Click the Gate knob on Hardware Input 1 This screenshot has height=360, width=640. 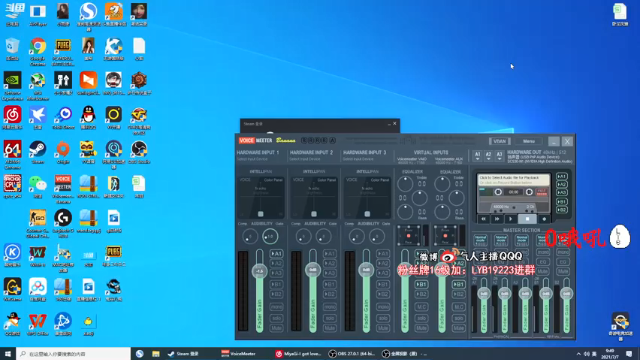270,236
